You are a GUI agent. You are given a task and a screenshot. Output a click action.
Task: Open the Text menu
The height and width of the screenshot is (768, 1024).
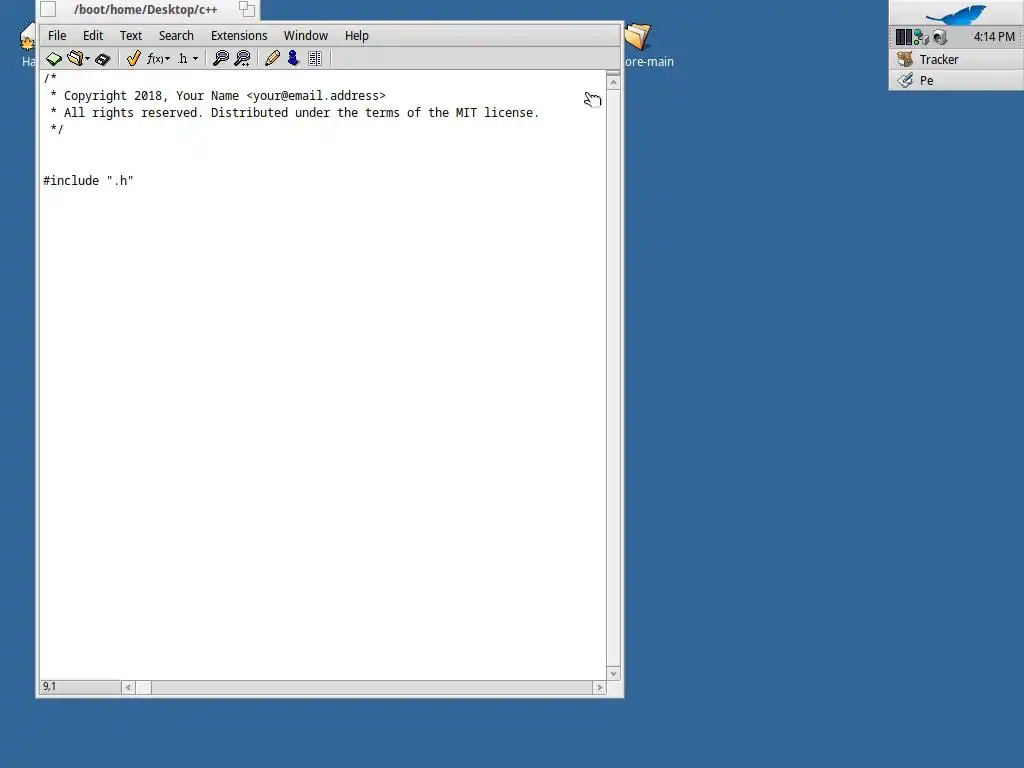(x=131, y=35)
